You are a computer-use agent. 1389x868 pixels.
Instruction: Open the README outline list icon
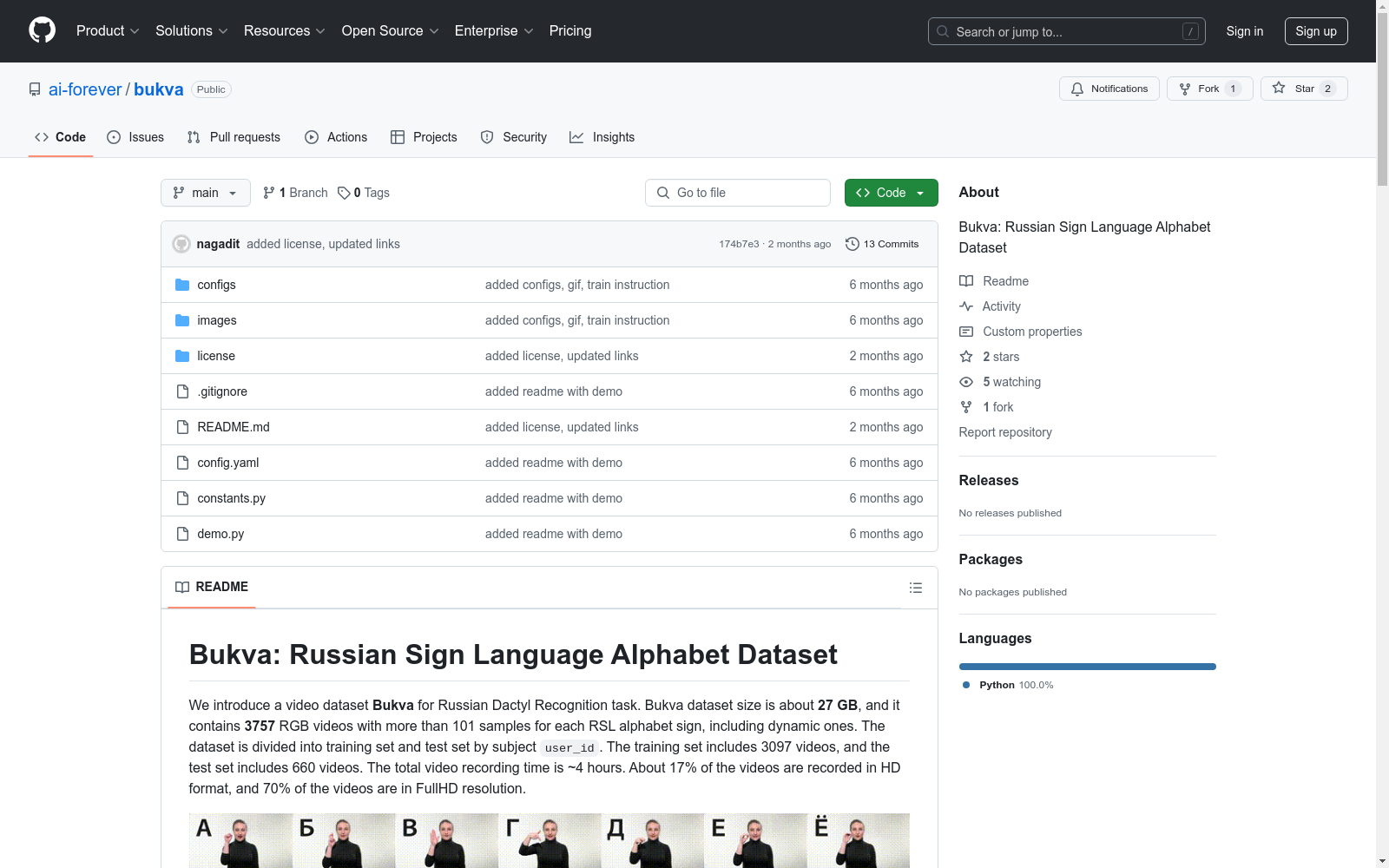[916, 588]
